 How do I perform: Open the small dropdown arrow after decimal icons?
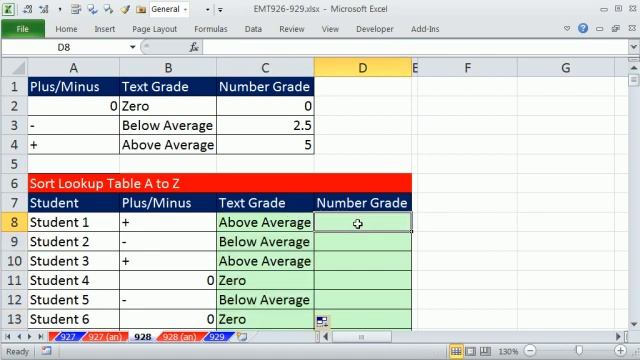pos(60,9)
